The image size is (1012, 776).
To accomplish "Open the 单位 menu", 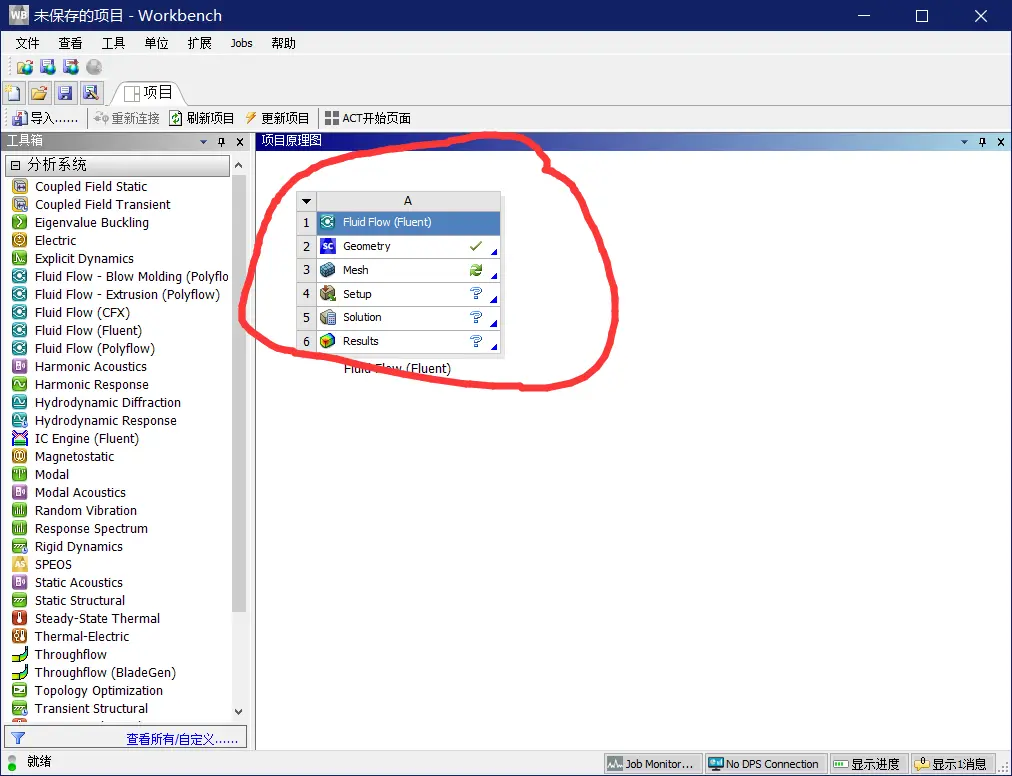I will (x=156, y=43).
